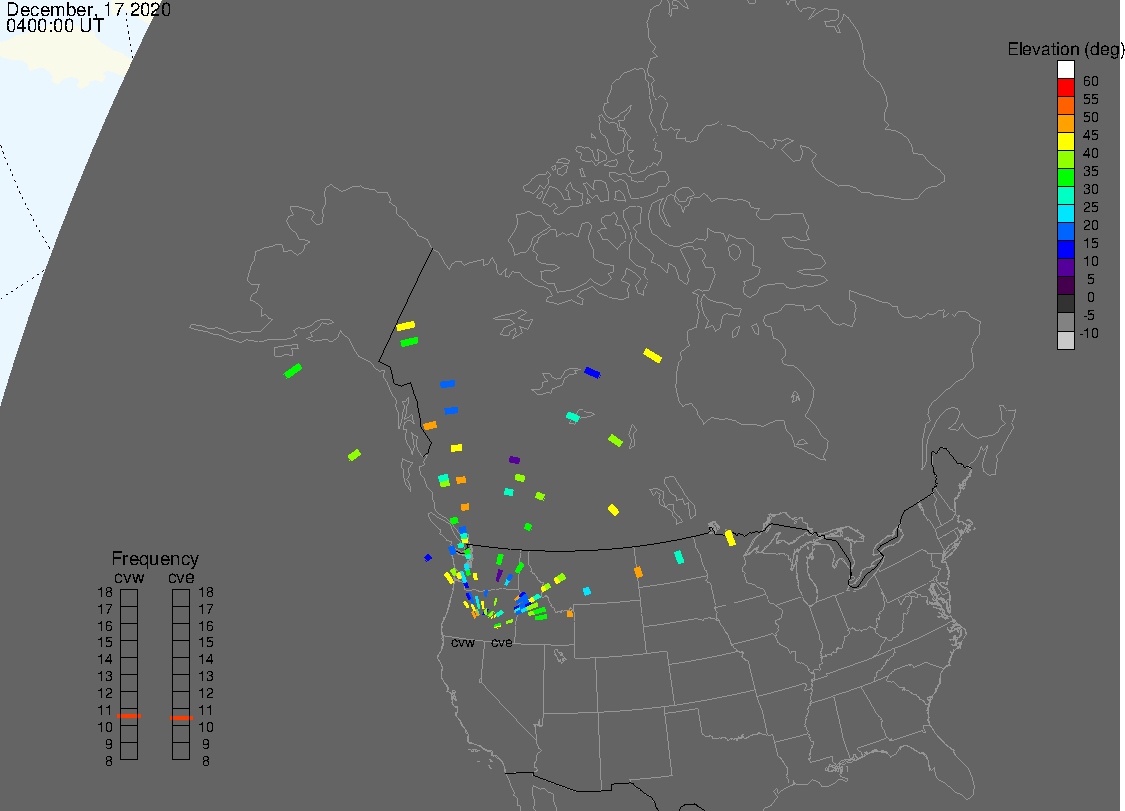
Task: Click the 'cvw' radar label on the map
Action: click(463, 642)
